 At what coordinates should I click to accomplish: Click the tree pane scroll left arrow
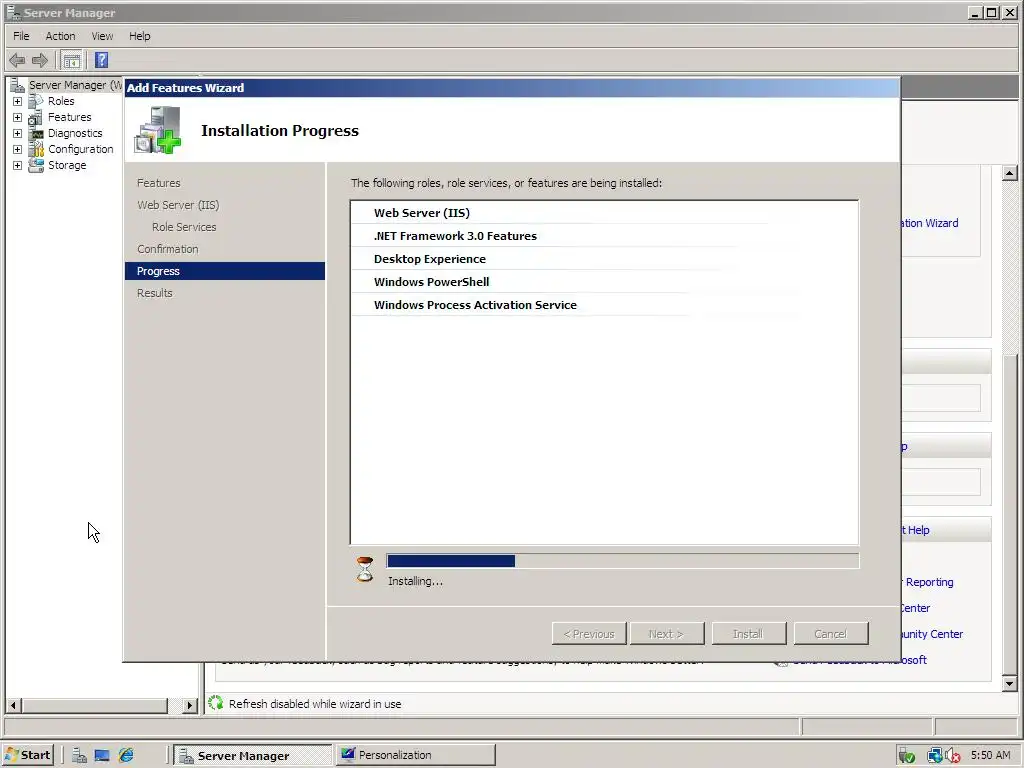click(13, 705)
